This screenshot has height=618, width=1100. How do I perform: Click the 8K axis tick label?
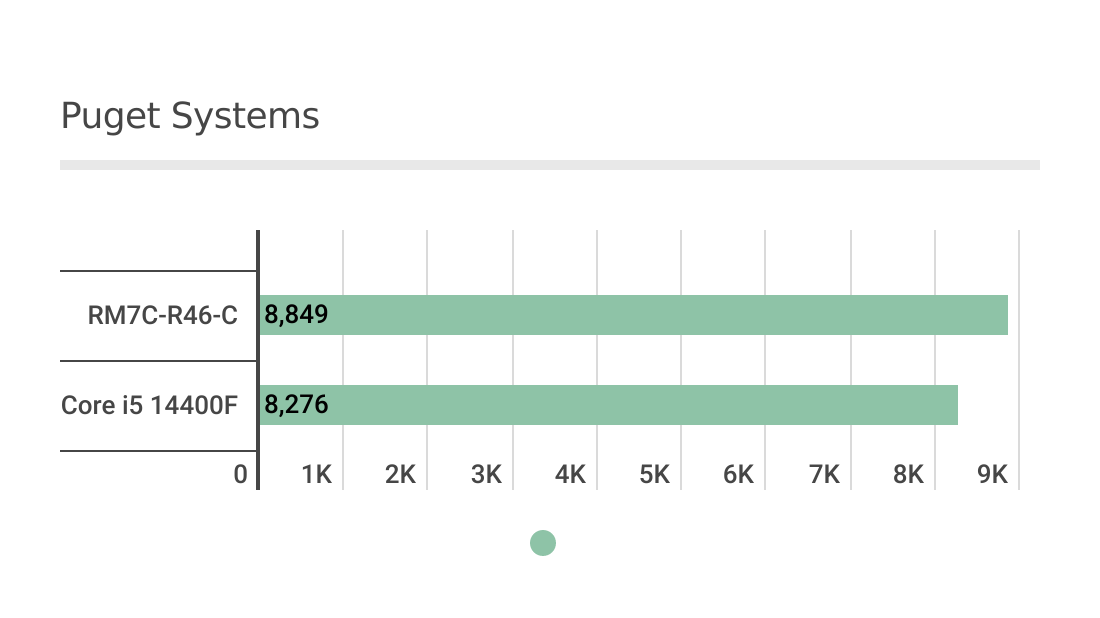908,475
